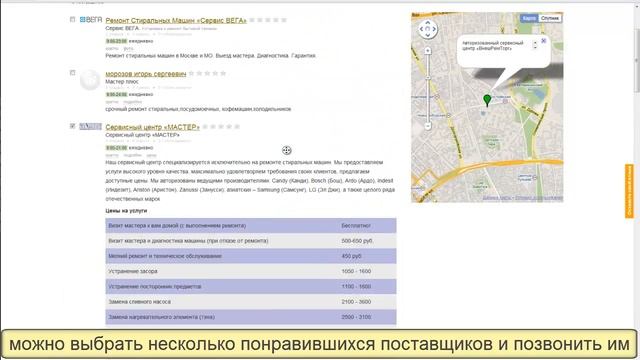The height and width of the screenshot is (360, 640).
Task: Click the map zoom-out minus button
Action: [428, 126]
